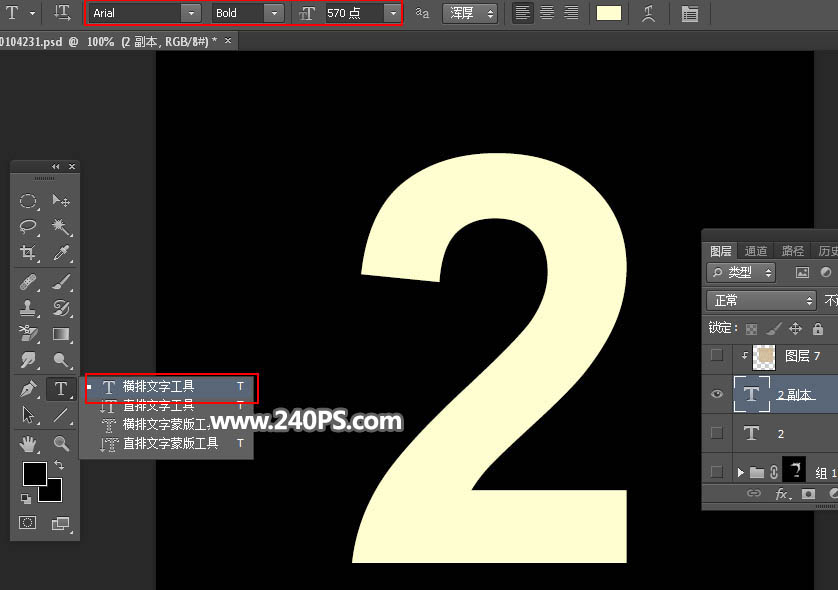Viewport: 838px width, 590px height.
Task: Hide the '2 副本' layer
Action: tap(716, 395)
